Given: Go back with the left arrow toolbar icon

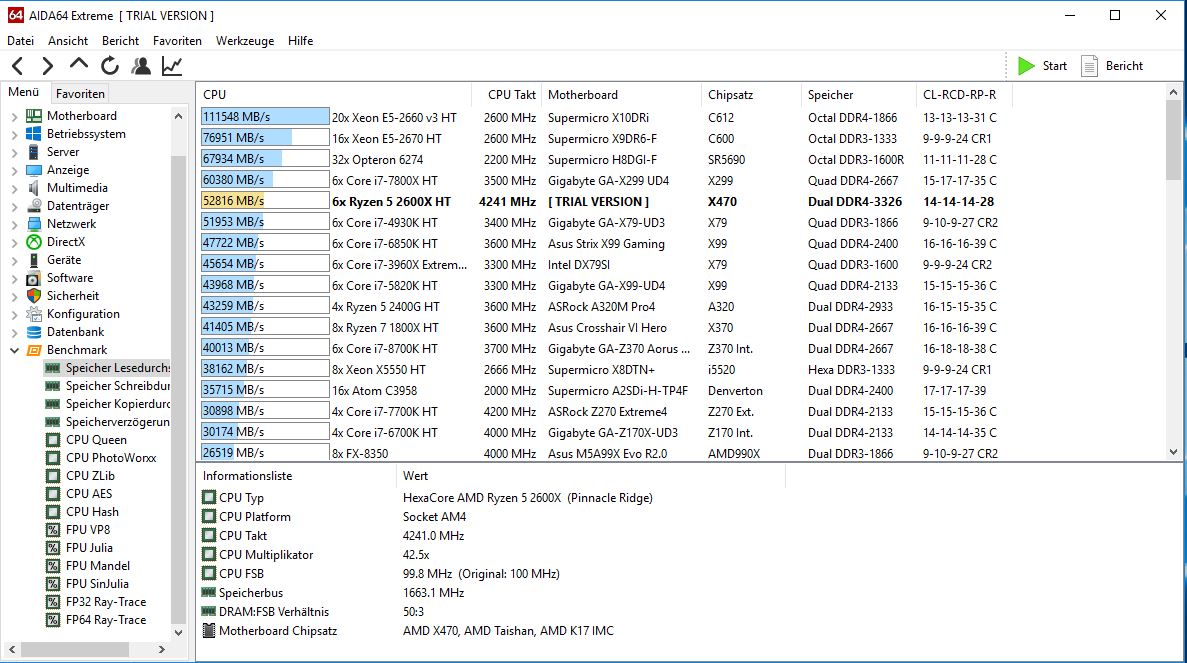Looking at the screenshot, I should [18, 66].
